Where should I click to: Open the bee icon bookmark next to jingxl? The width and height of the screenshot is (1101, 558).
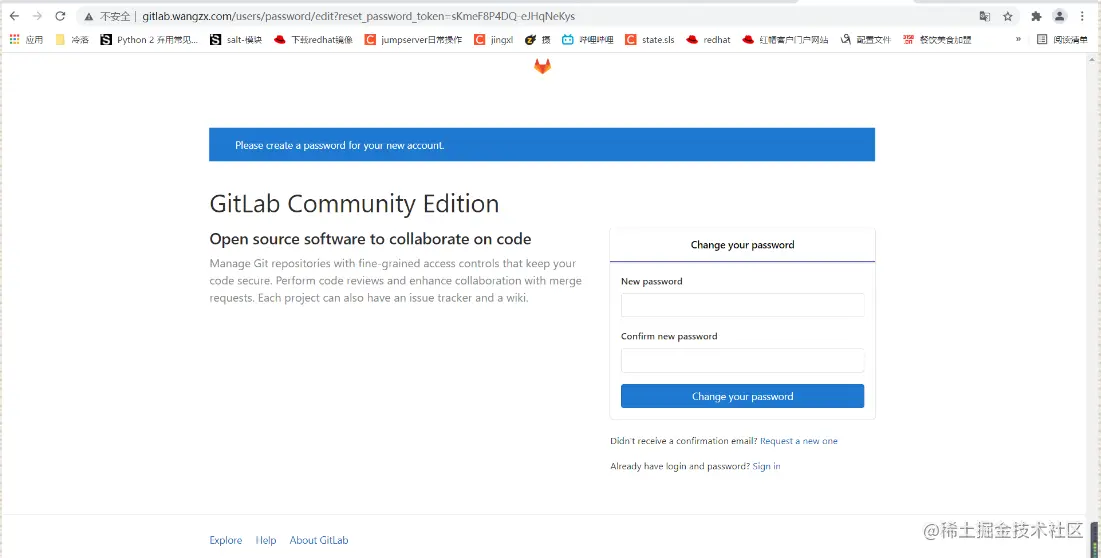click(x=538, y=40)
